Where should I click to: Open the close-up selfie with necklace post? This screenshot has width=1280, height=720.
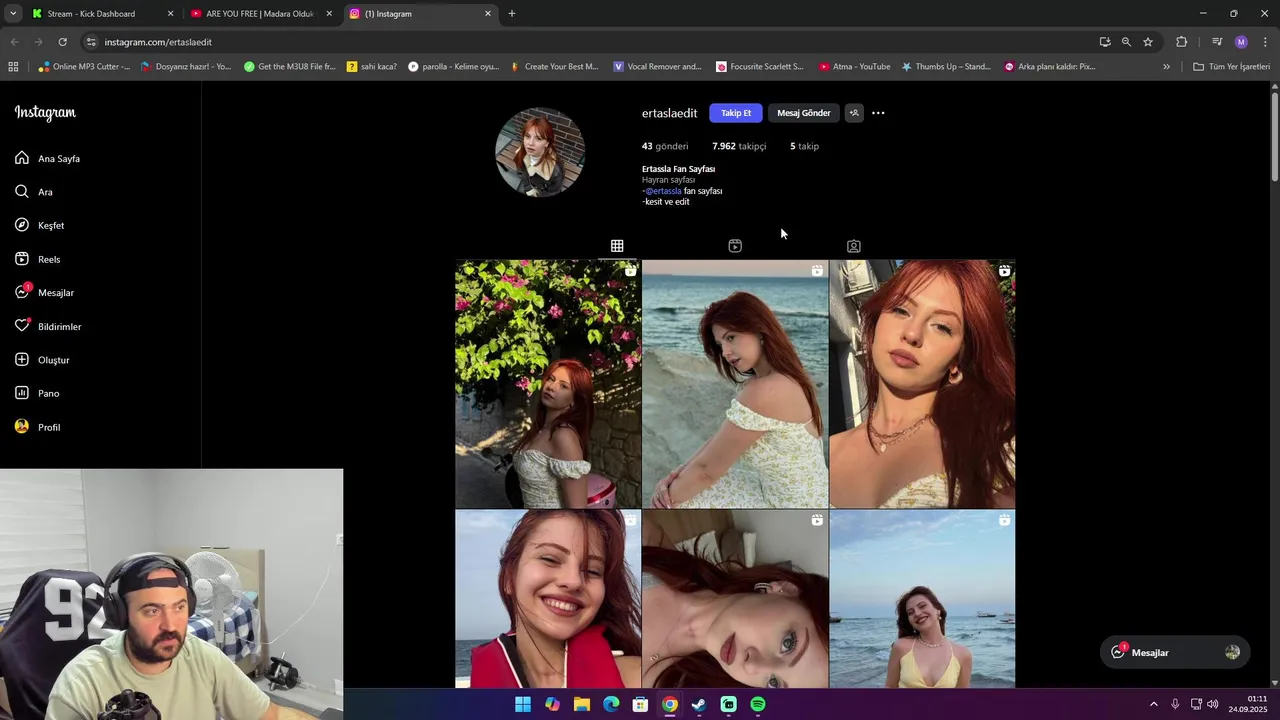922,384
